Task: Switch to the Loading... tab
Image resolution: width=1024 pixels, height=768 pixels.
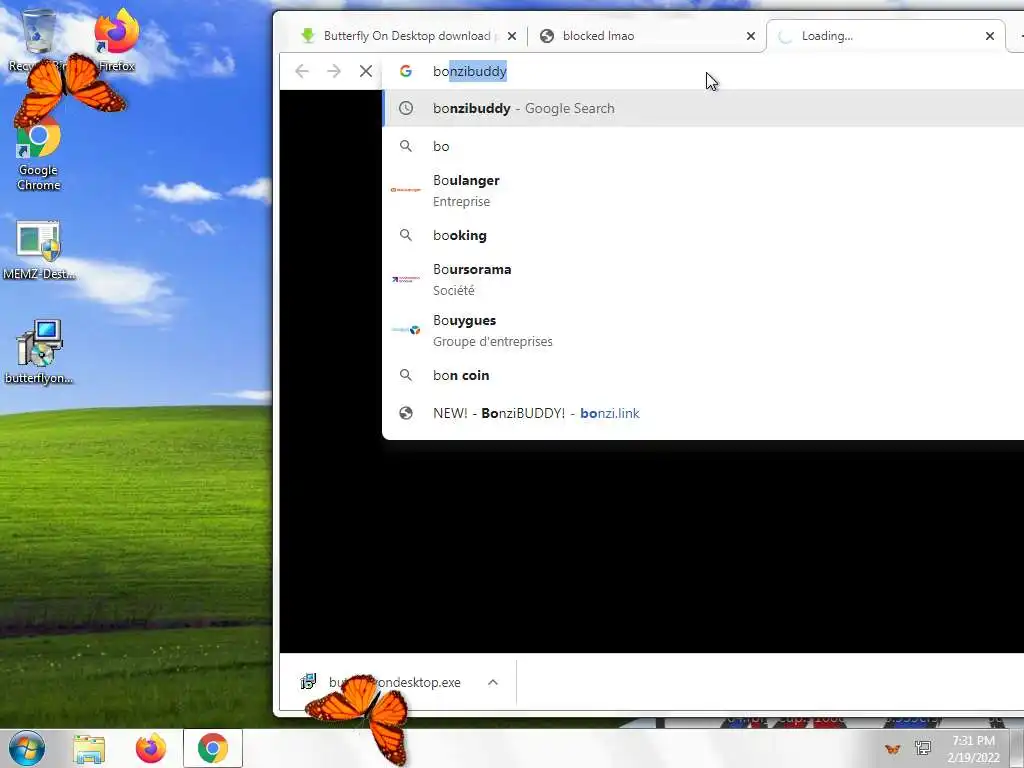Action: 885,36
